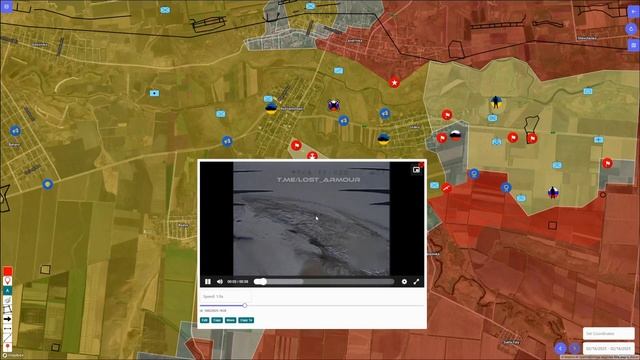Select the link/attachment drawing tool
This screenshot has width=640, height=360.
(x=8, y=300)
